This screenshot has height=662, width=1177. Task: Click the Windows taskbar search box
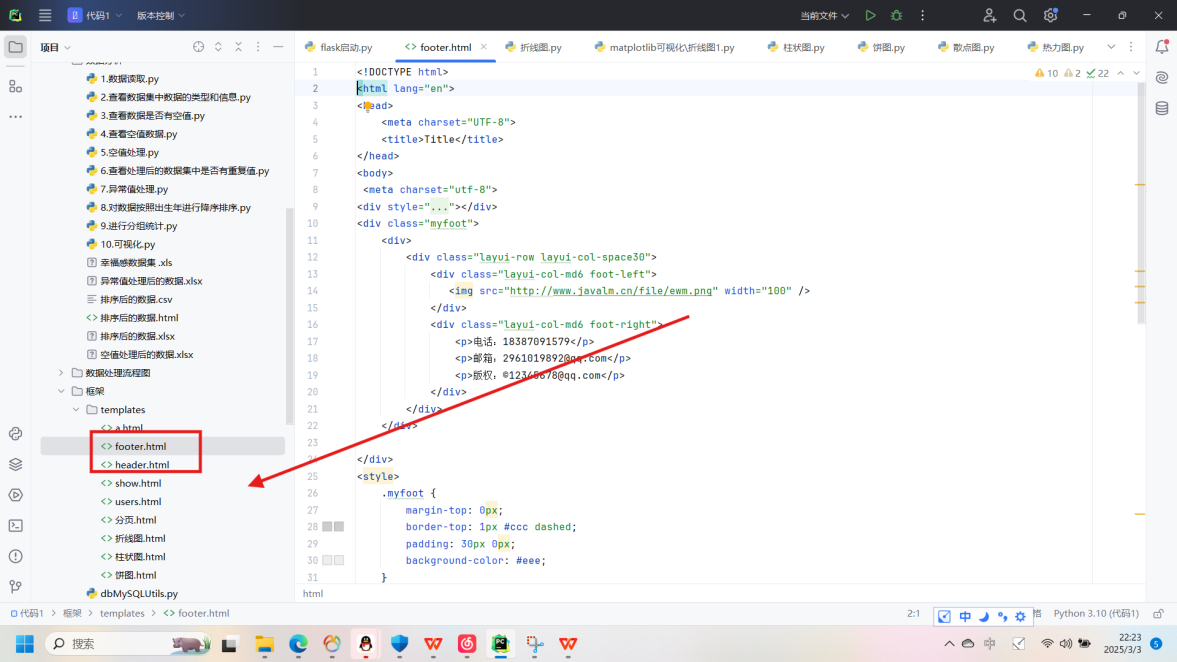pyautogui.click(x=129, y=643)
